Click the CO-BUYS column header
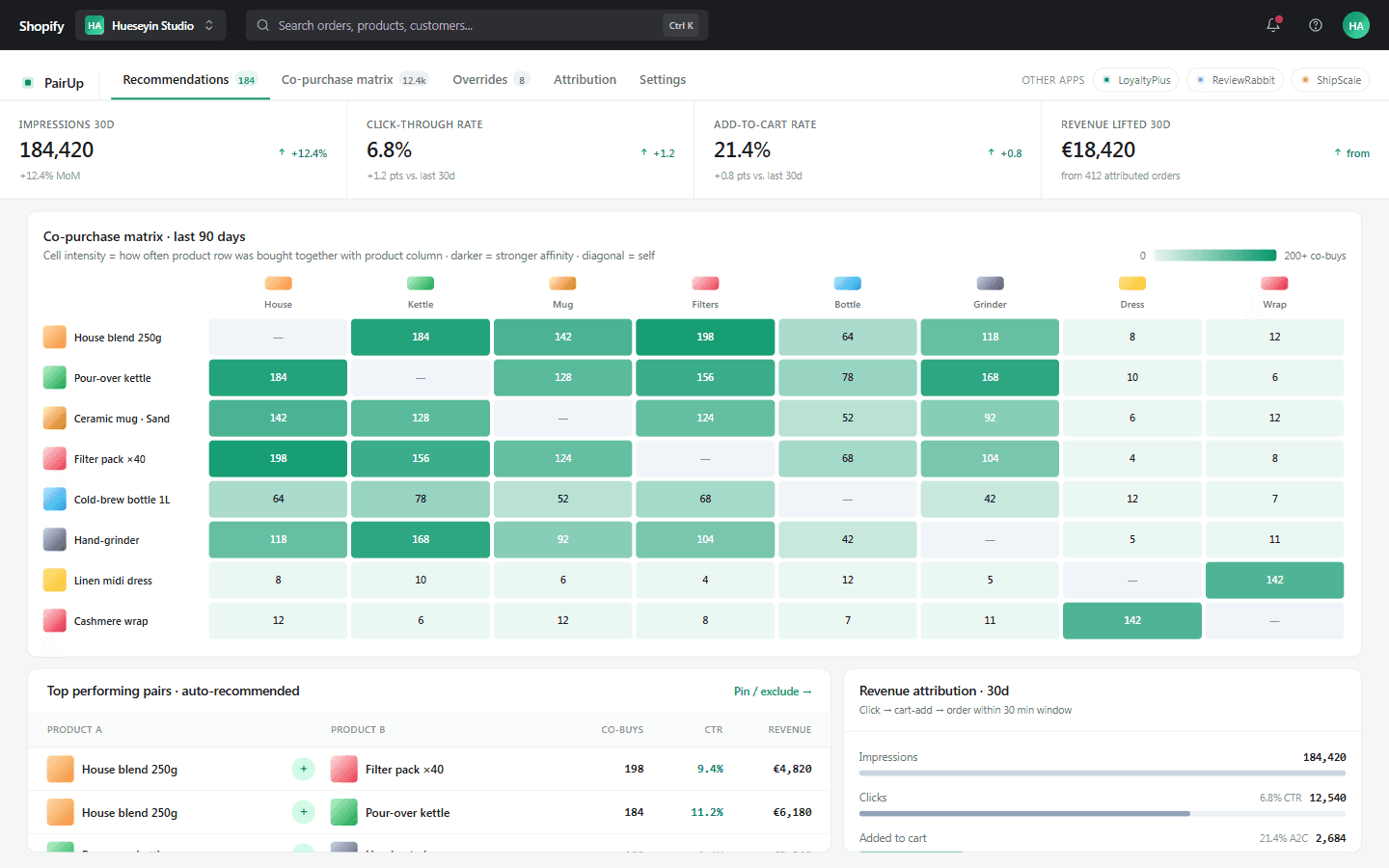Image resolution: width=1389 pixels, height=868 pixels. [622, 730]
